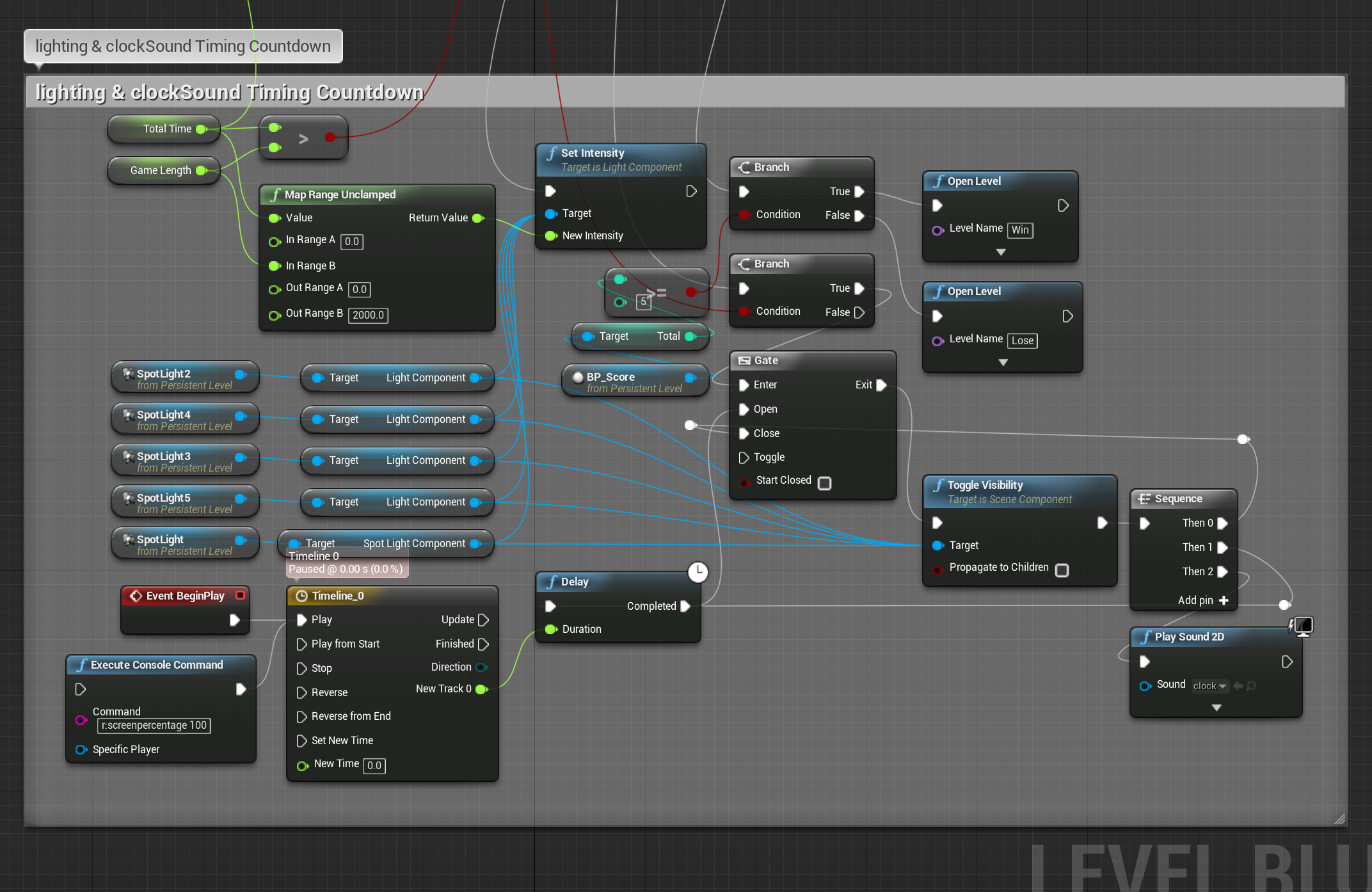The image size is (1372, 892).
Task: Click the Add pin plus on Sequence
Action: [x=1224, y=600]
